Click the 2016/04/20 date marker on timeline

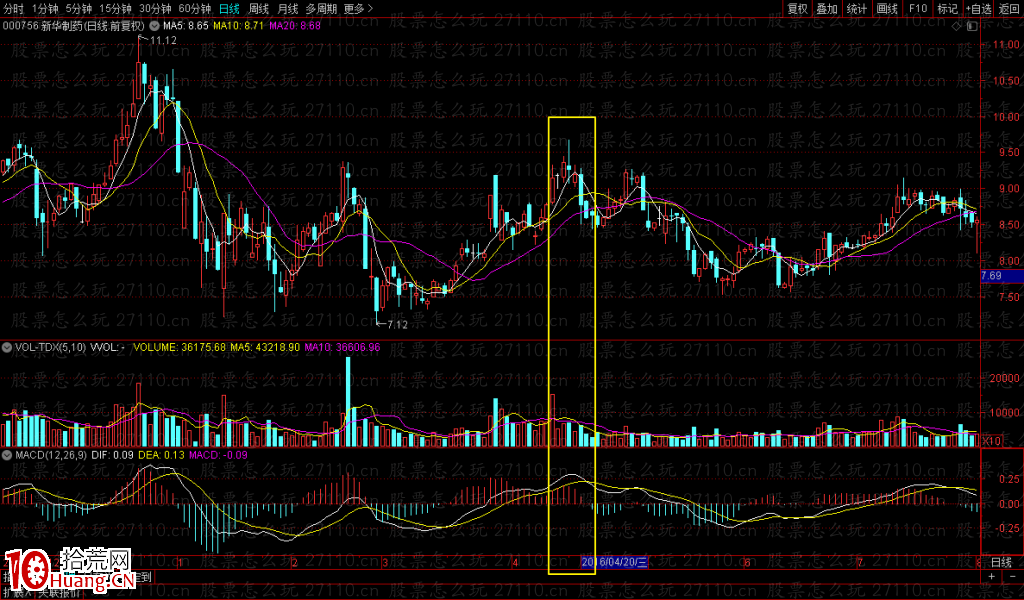coord(614,562)
